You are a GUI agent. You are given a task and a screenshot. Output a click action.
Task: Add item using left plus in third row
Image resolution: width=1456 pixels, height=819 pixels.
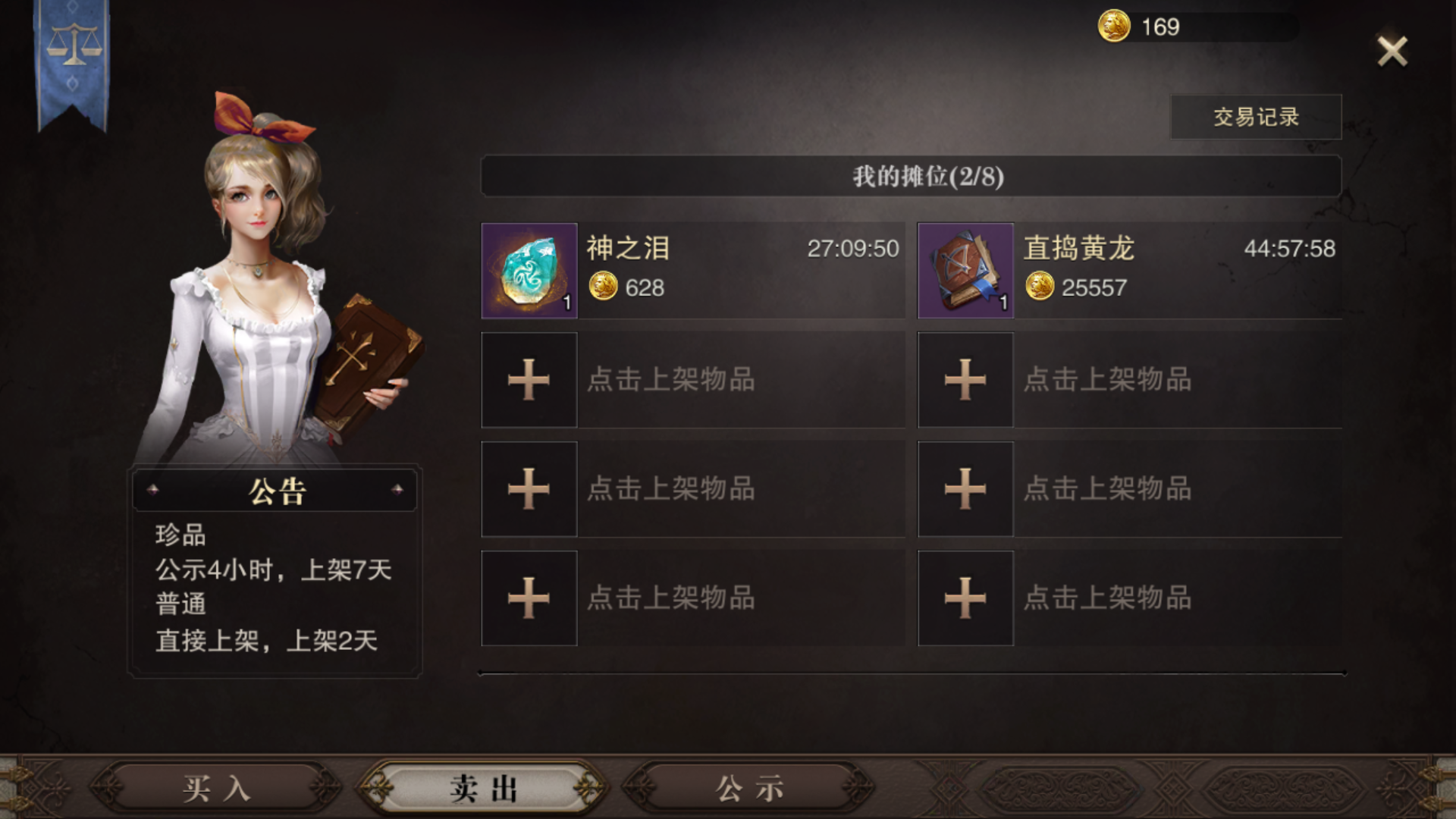529,489
